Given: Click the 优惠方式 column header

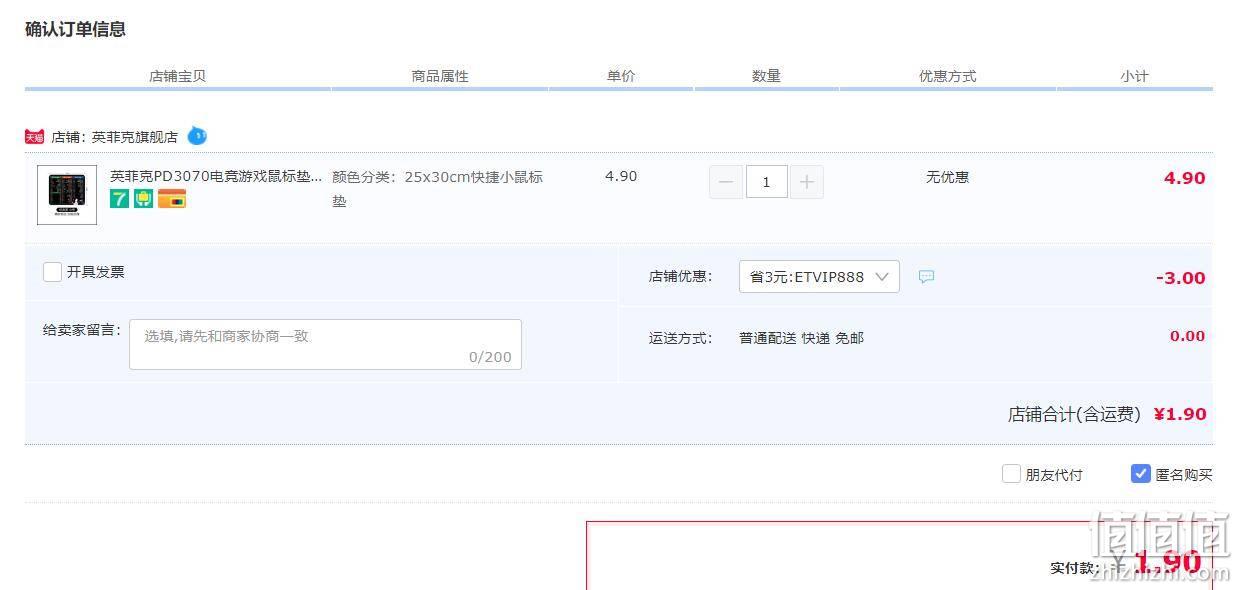Looking at the screenshot, I should [948, 76].
